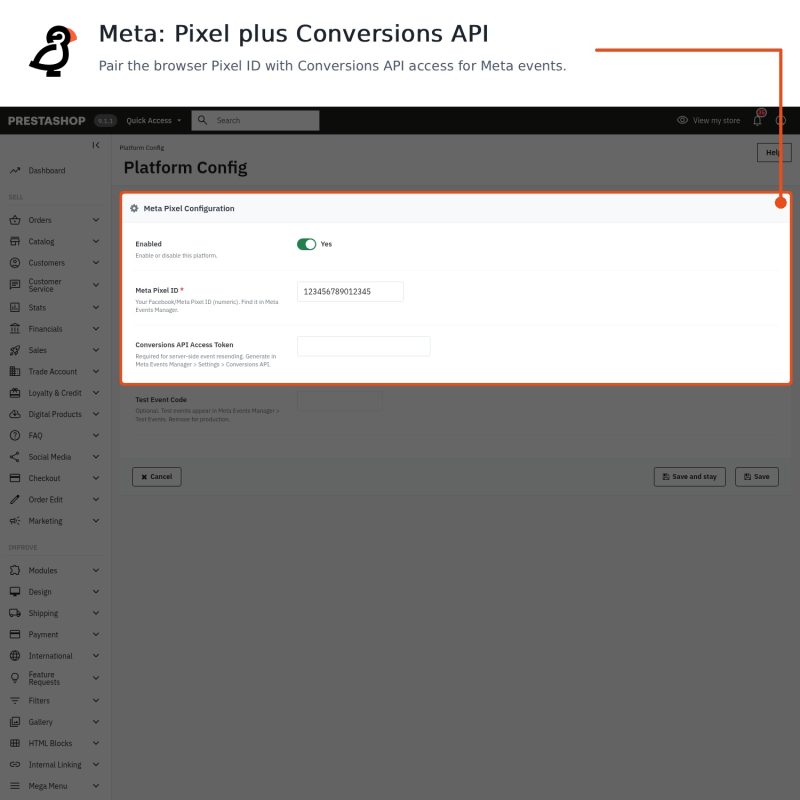The height and width of the screenshot is (800, 800).
Task: Expand the Stats menu chevron
Action: pos(96,307)
